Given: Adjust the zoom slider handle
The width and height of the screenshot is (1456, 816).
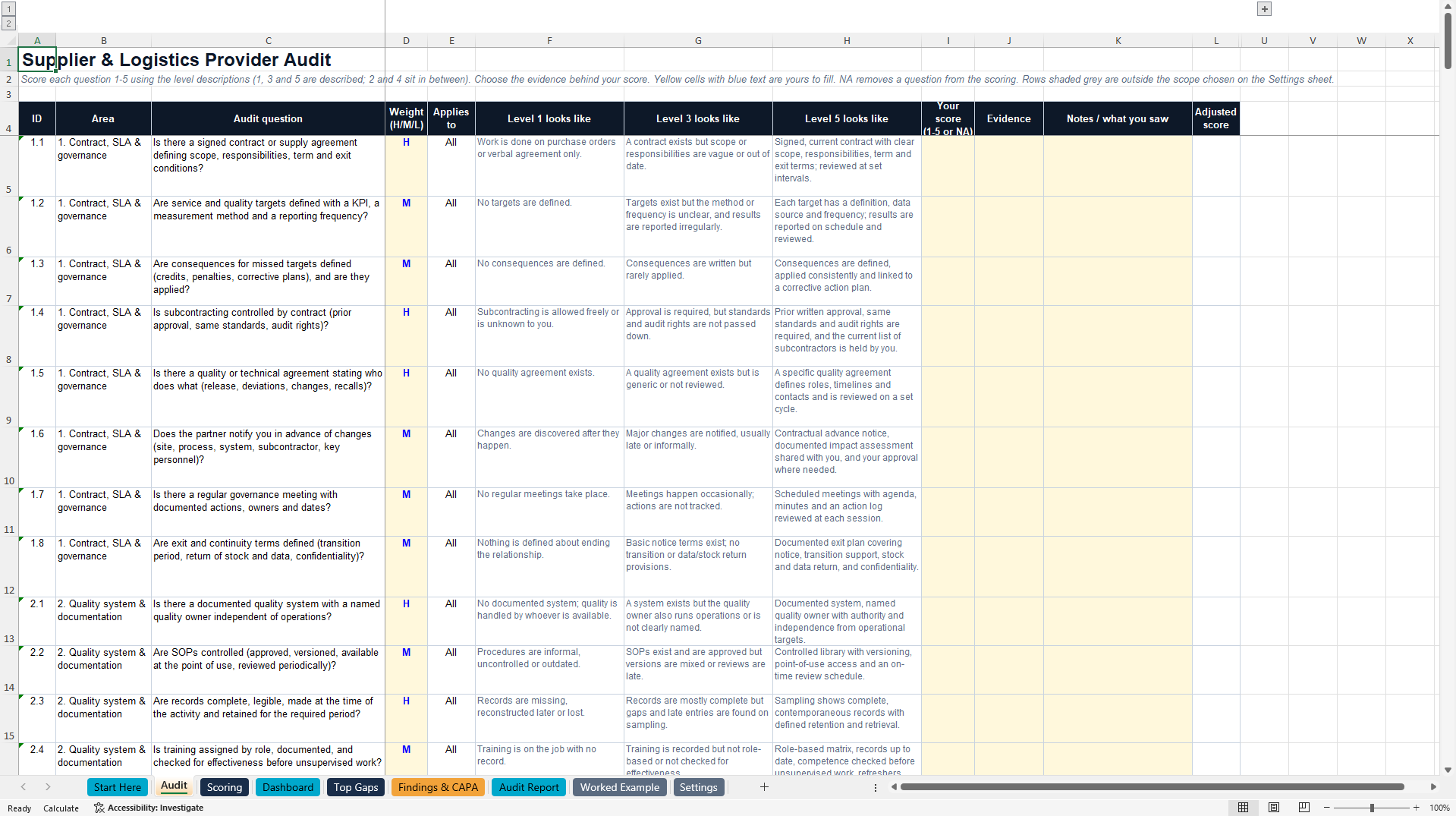Looking at the screenshot, I should pyautogui.click(x=1372, y=808).
